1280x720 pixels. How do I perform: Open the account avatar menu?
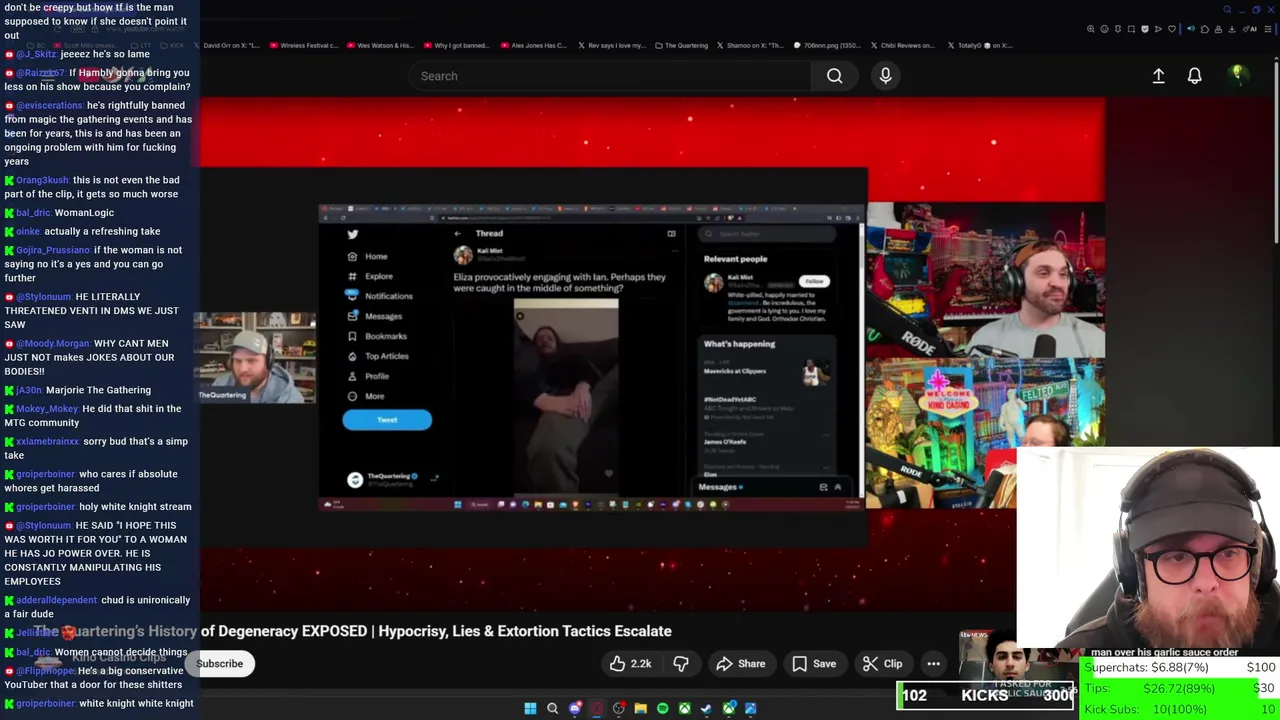coord(1238,75)
